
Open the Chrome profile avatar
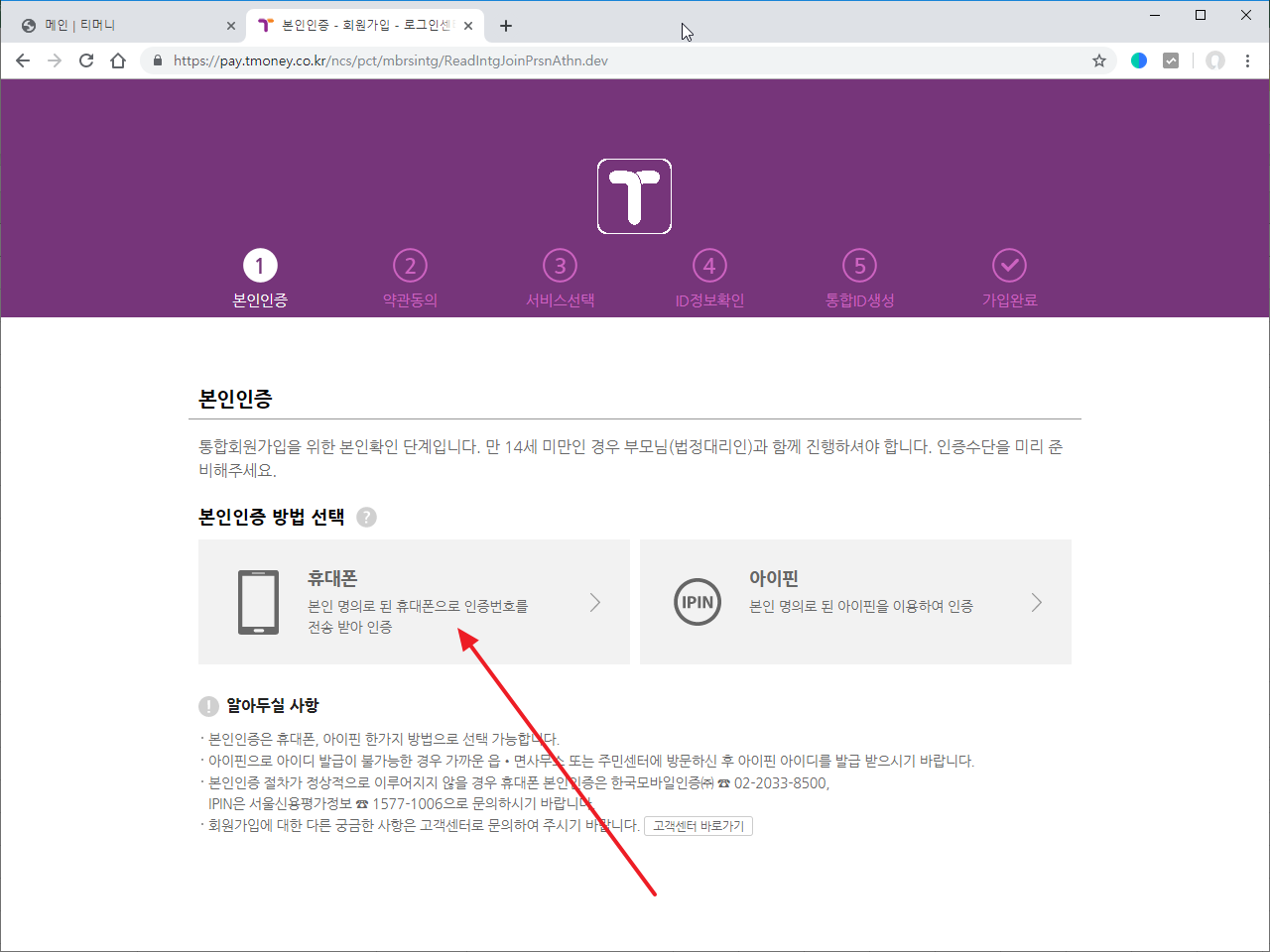tap(1215, 60)
